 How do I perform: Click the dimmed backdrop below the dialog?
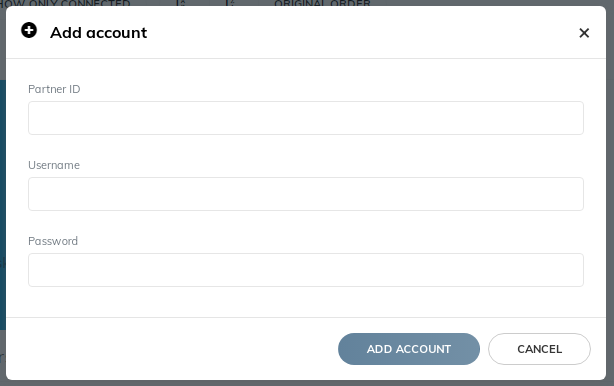pyautogui.click(x=307, y=383)
